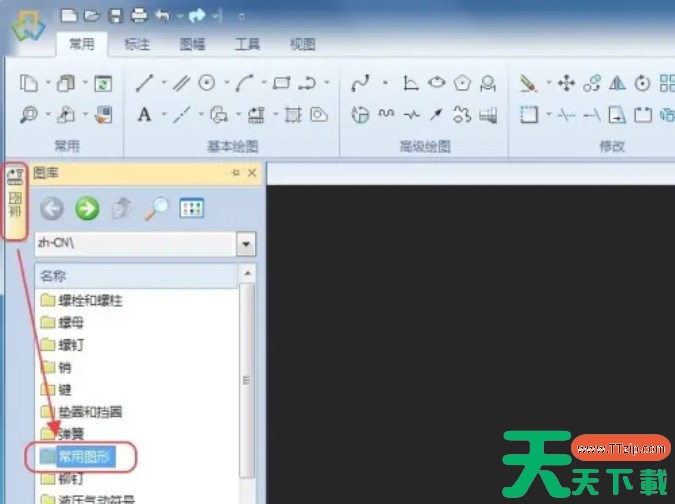Undo the last action with the Undo arrow
Screen dimensions: 675x504
click(x=162, y=16)
